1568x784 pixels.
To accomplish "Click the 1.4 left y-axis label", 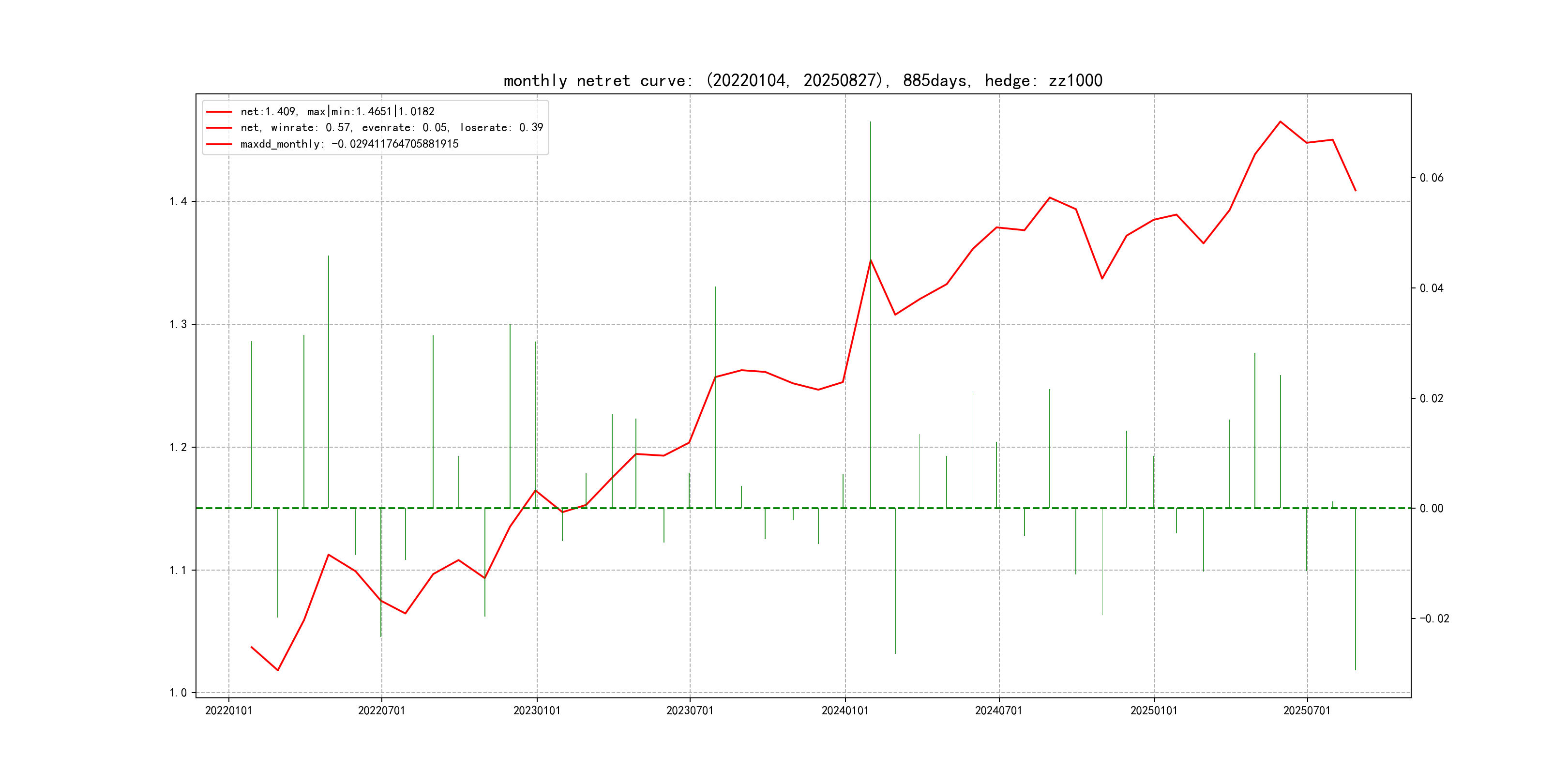I will pos(179,201).
